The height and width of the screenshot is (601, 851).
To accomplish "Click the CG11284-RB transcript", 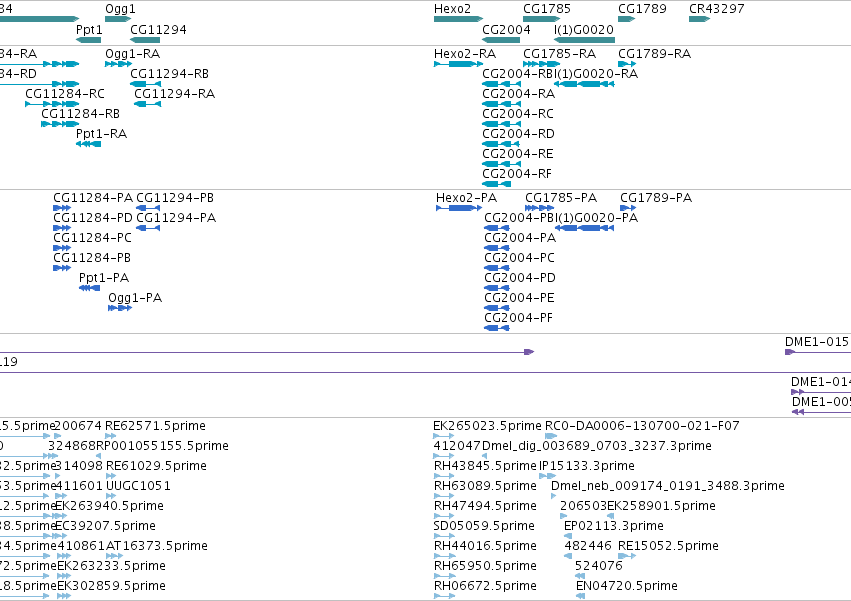I will (60, 124).
